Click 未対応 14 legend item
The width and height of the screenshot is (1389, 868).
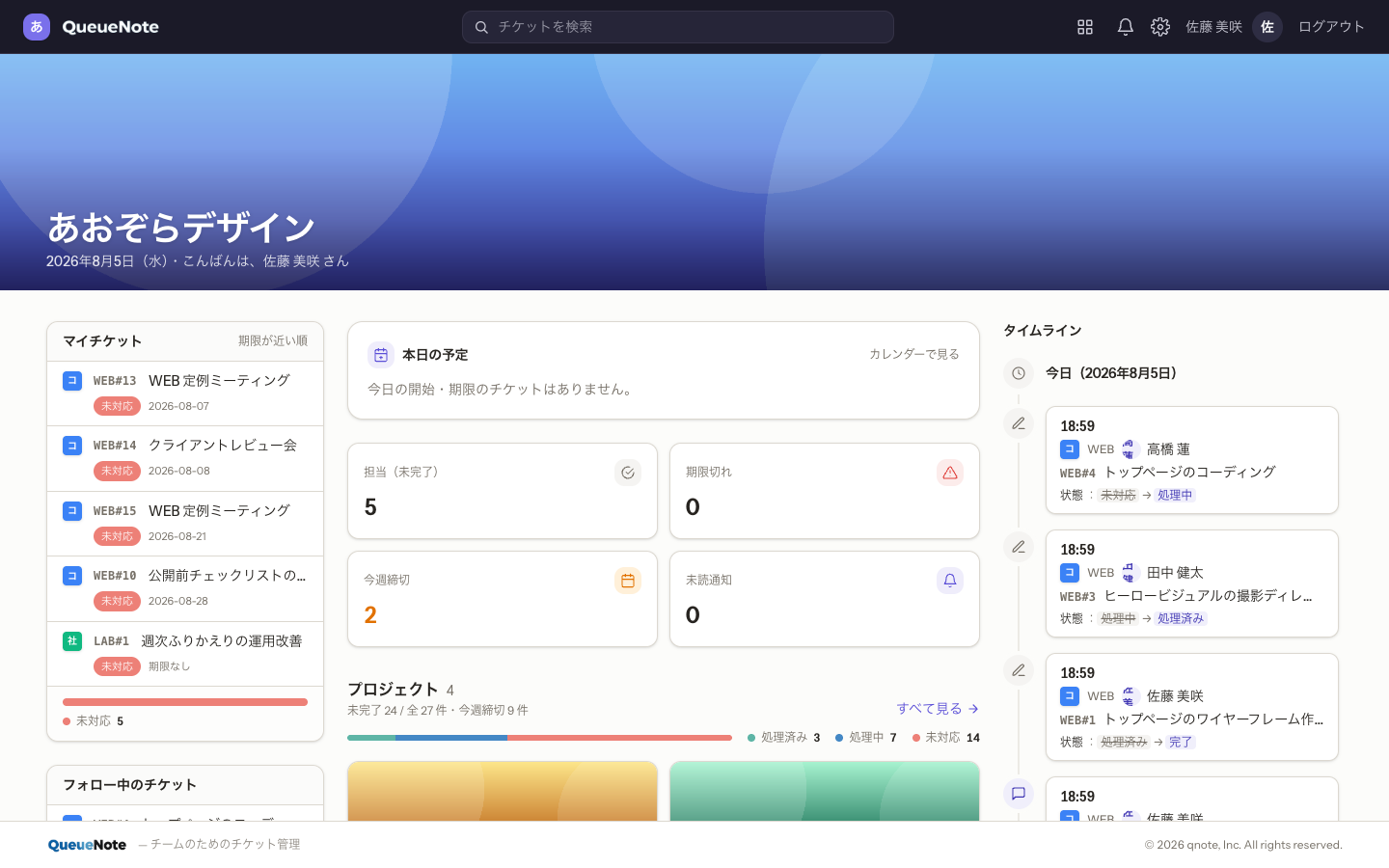tap(946, 738)
